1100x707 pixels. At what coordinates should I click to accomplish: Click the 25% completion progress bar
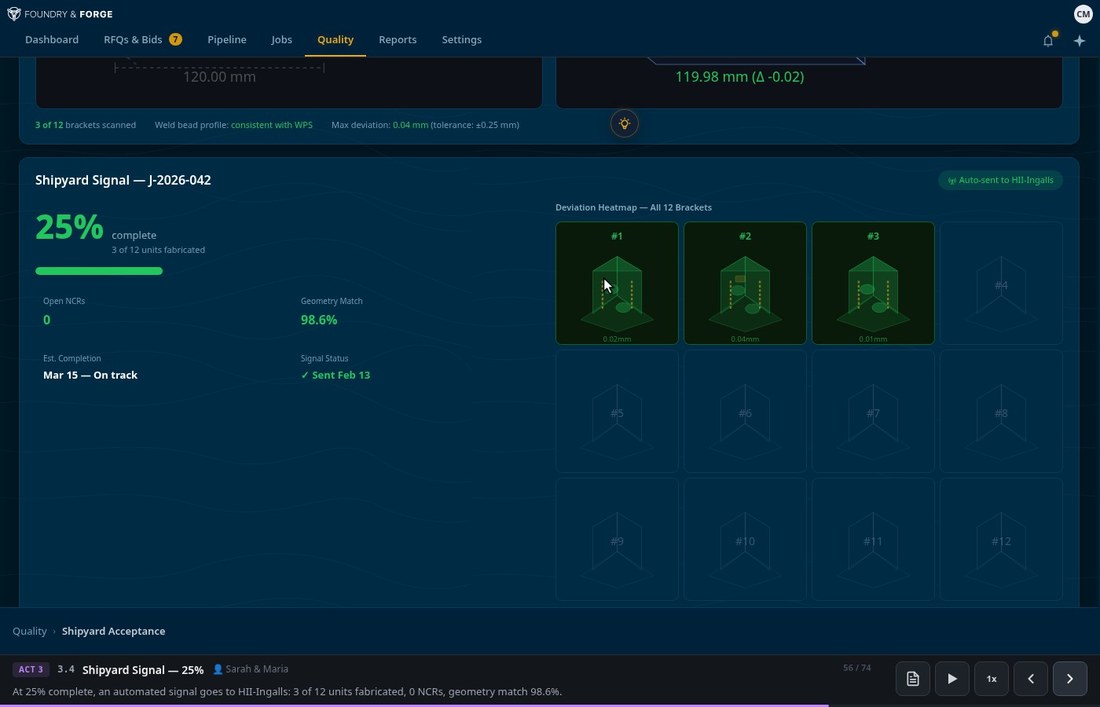pyautogui.click(x=98, y=270)
